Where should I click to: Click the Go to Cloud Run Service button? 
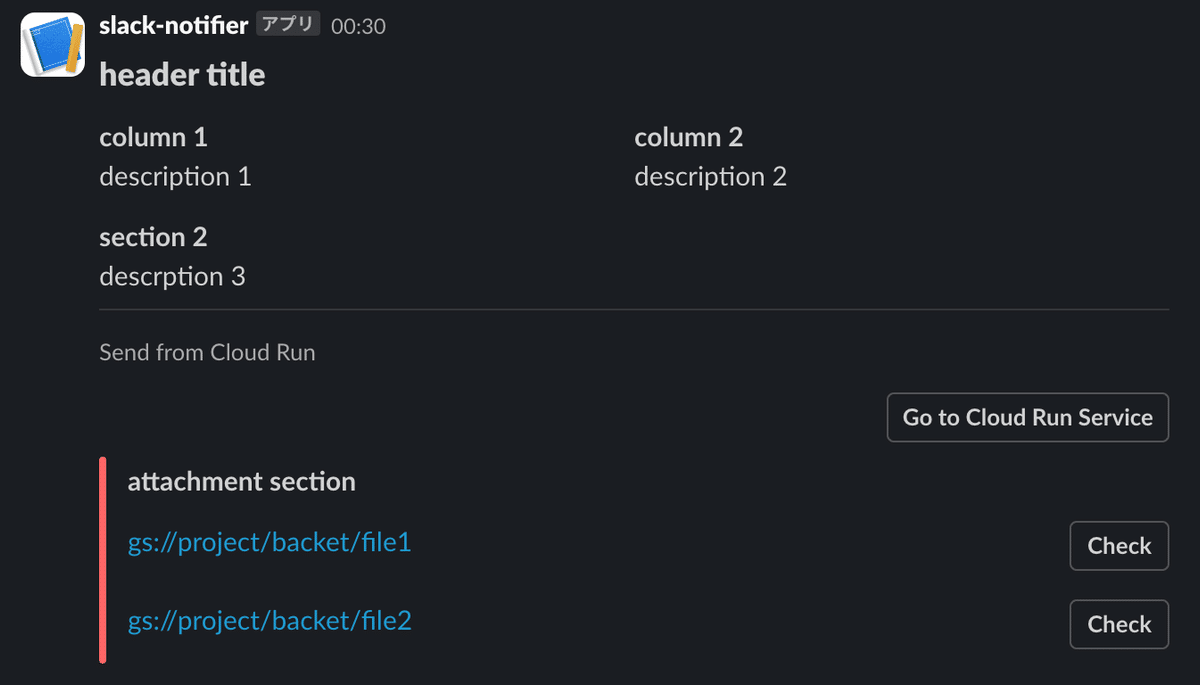[1028, 417]
